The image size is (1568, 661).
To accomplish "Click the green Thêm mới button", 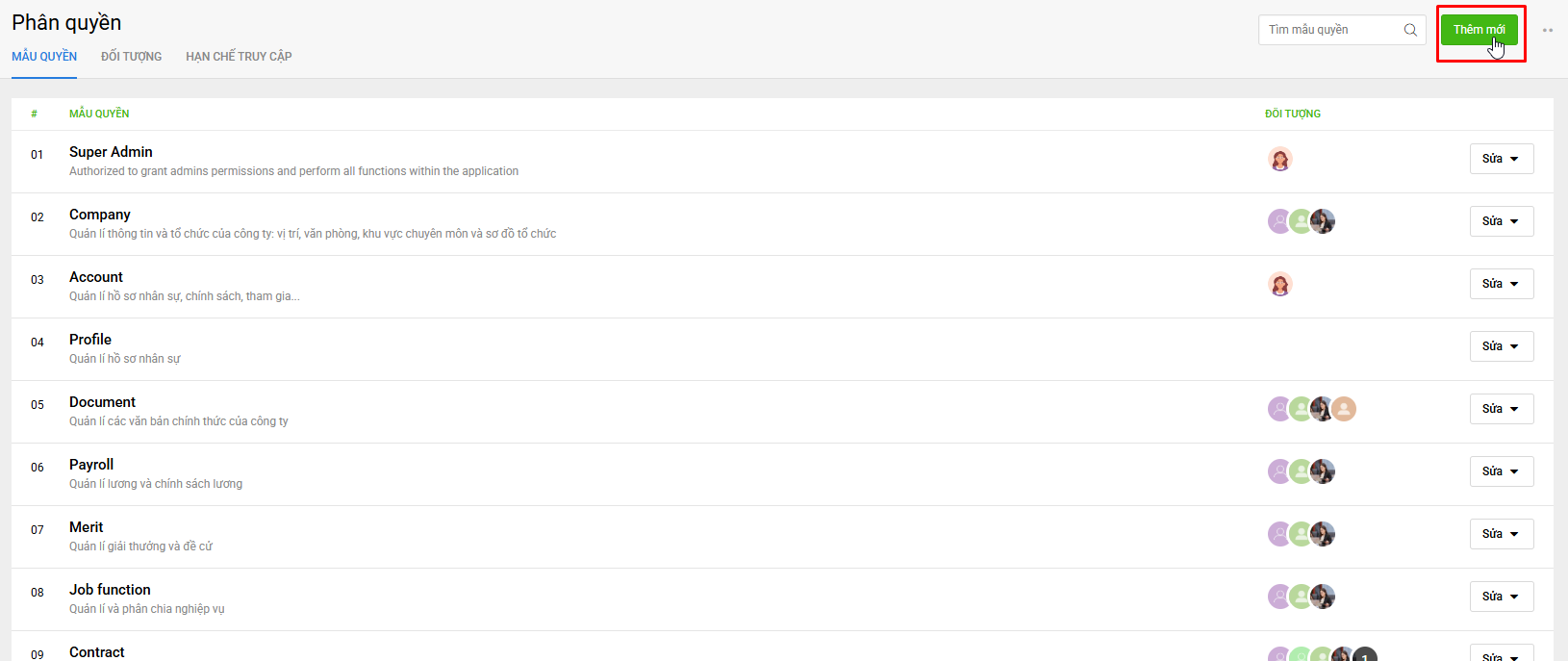I will (1479, 30).
